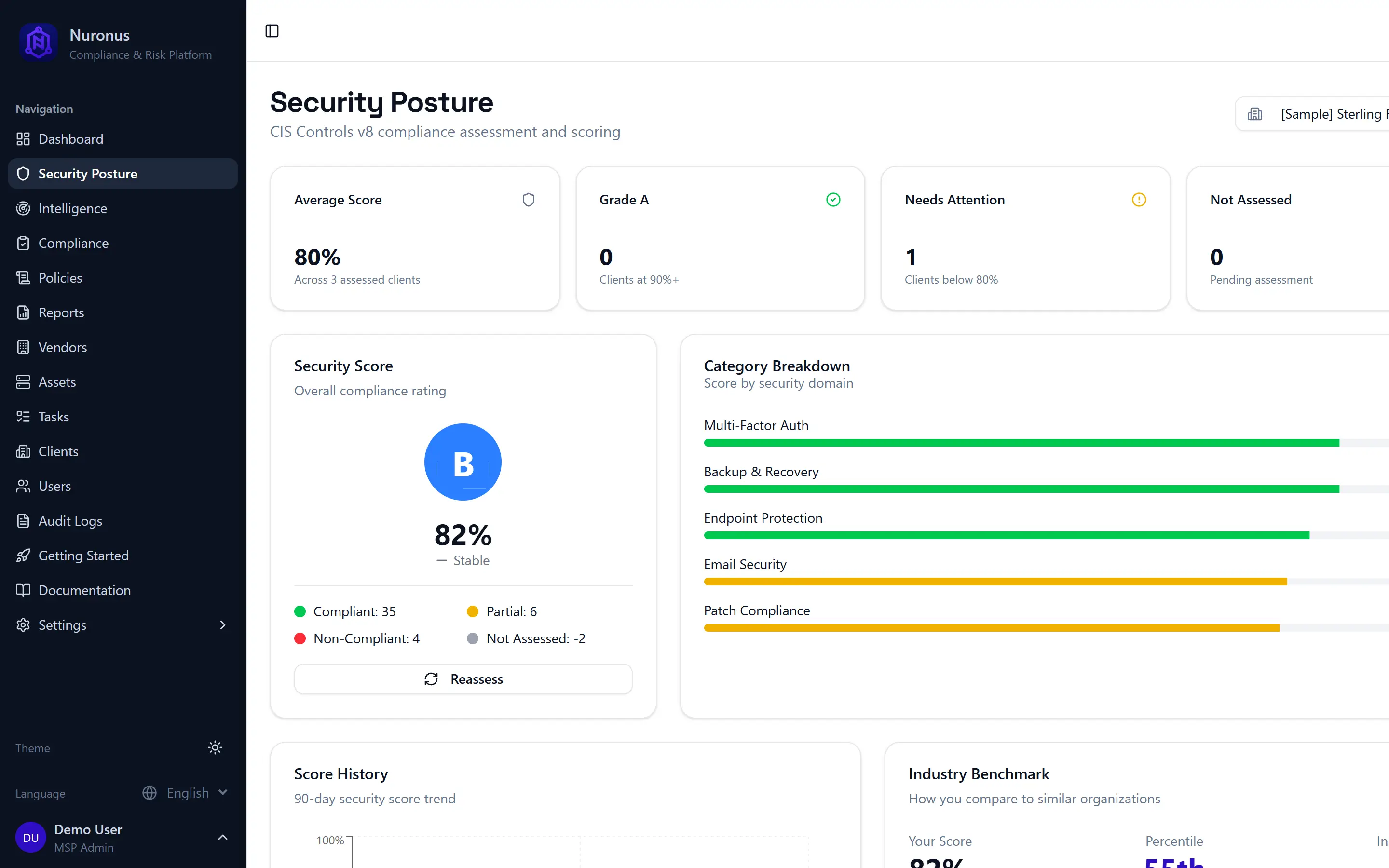The width and height of the screenshot is (1389, 868).
Task: Open the Assets page
Action: (123, 382)
